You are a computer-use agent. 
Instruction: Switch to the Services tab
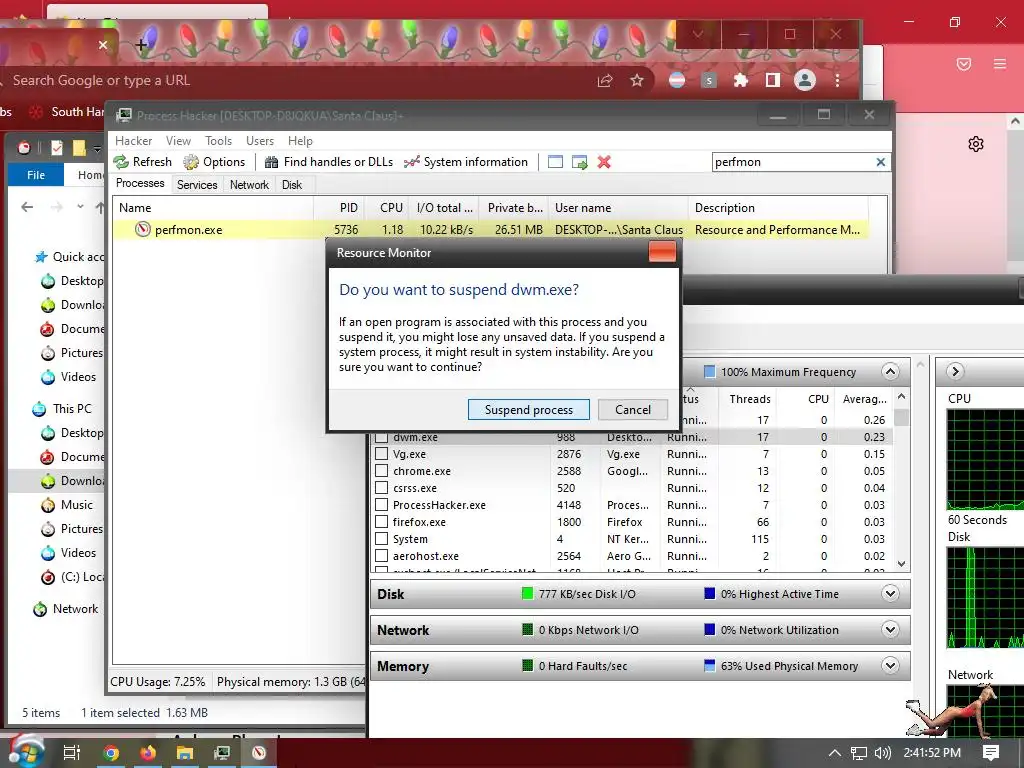(197, 185)
